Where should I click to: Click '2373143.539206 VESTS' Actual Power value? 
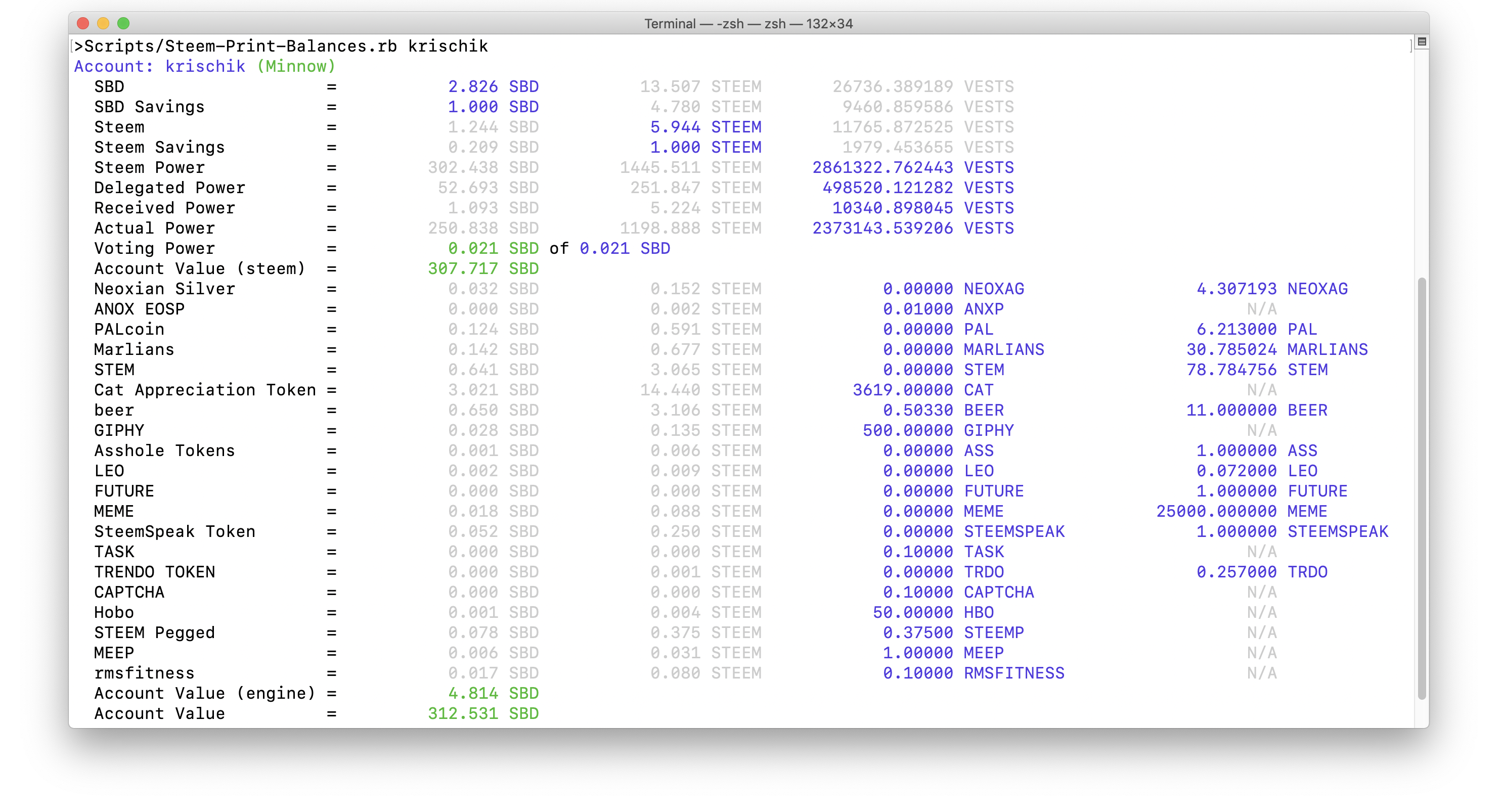tap(912, 229)
